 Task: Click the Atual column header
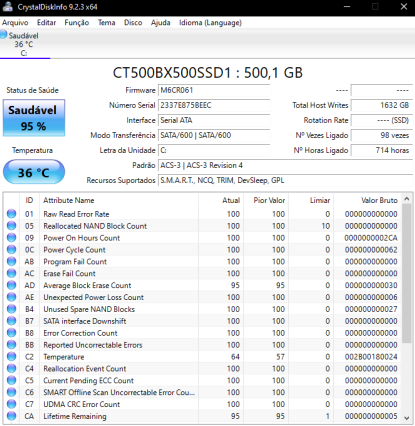pyautogui.click(x=221, y=200)
